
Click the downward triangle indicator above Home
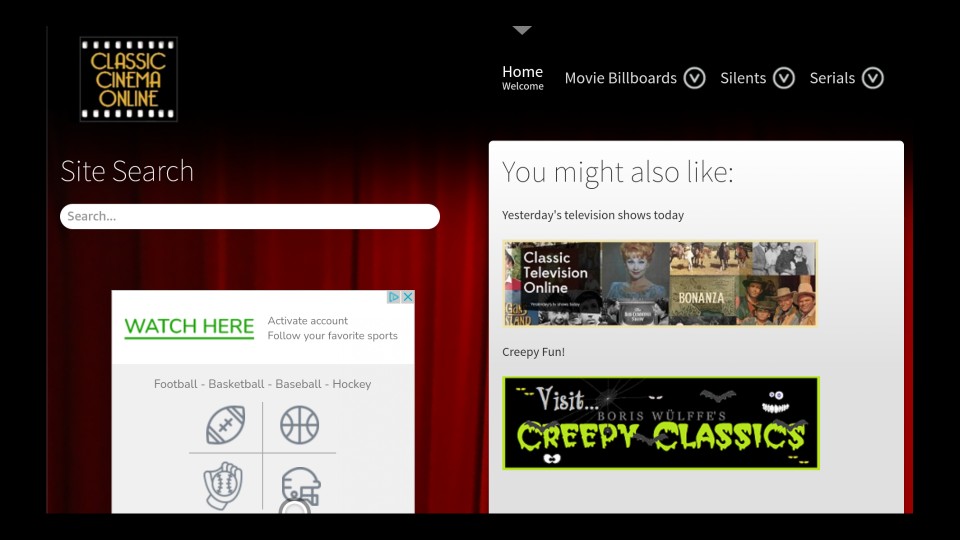tap(522, 31)
